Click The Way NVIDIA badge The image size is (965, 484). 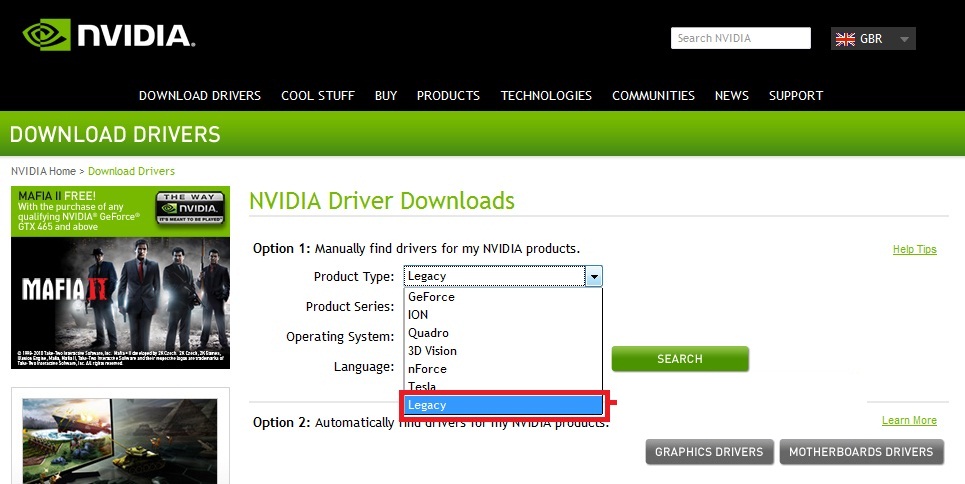click(190, 208)
